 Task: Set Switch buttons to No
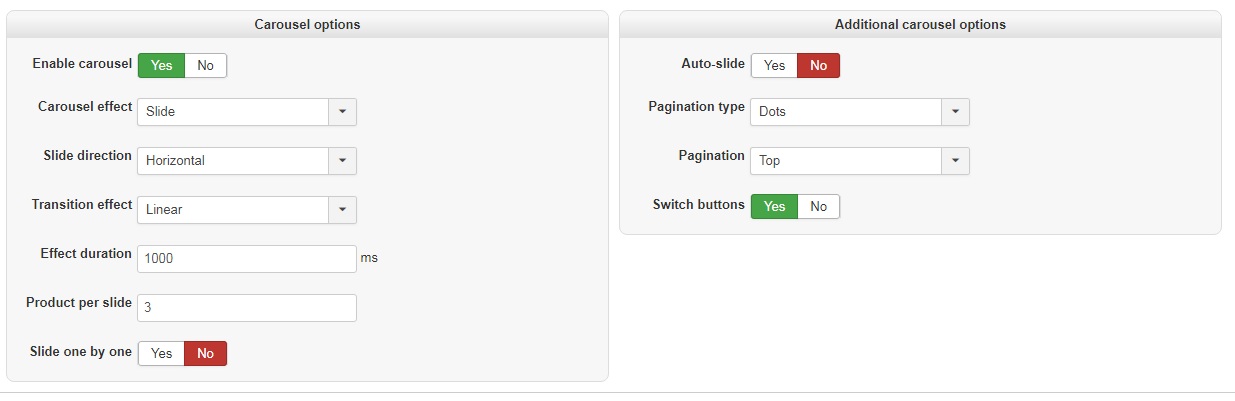(x=818, y=207)
